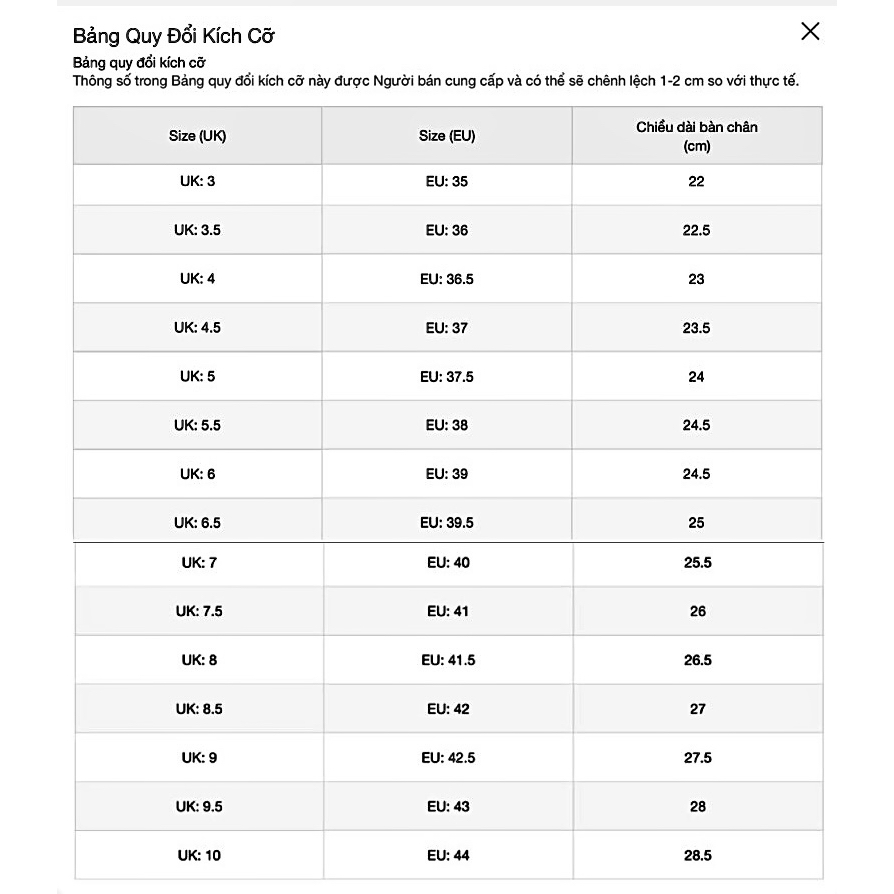Click the EU: 40 size cell
This screenshot has width=894, height=894.
tap(448, 563)
